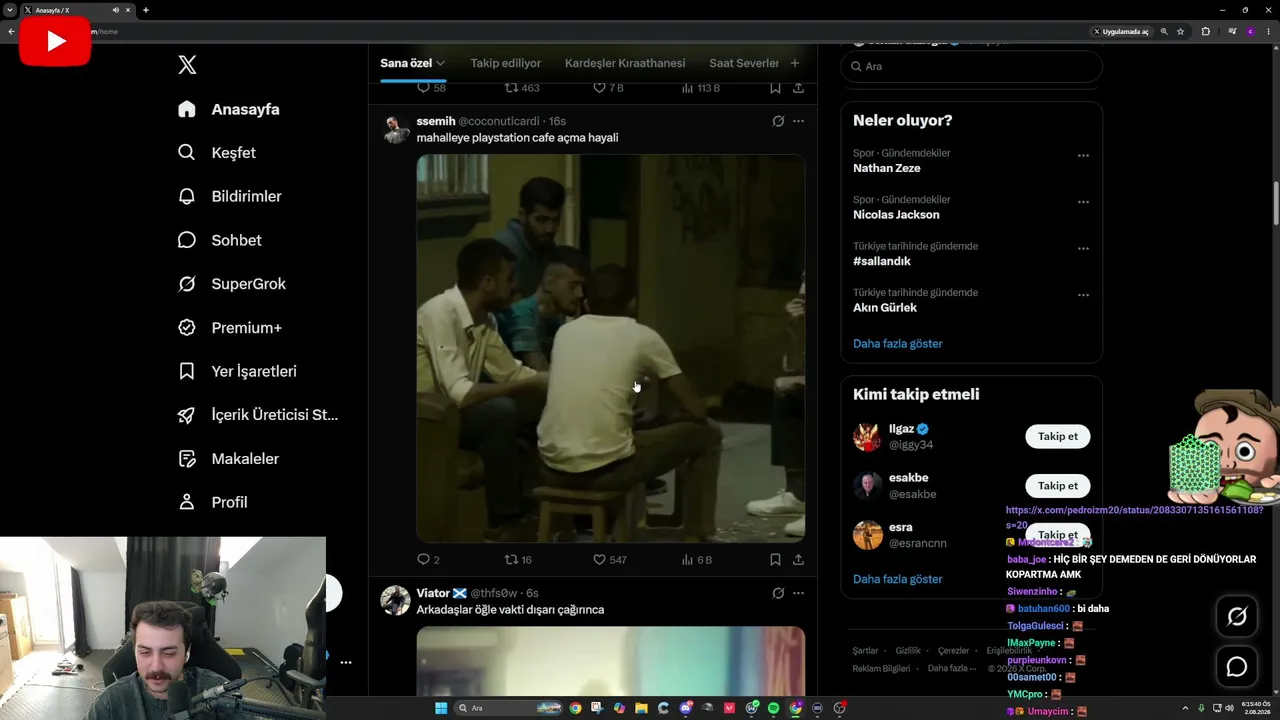The image size is (1280, 720).
Task: Open more options for #sallandık trend
Action: pyautogui.click(x=1083, y=249)
